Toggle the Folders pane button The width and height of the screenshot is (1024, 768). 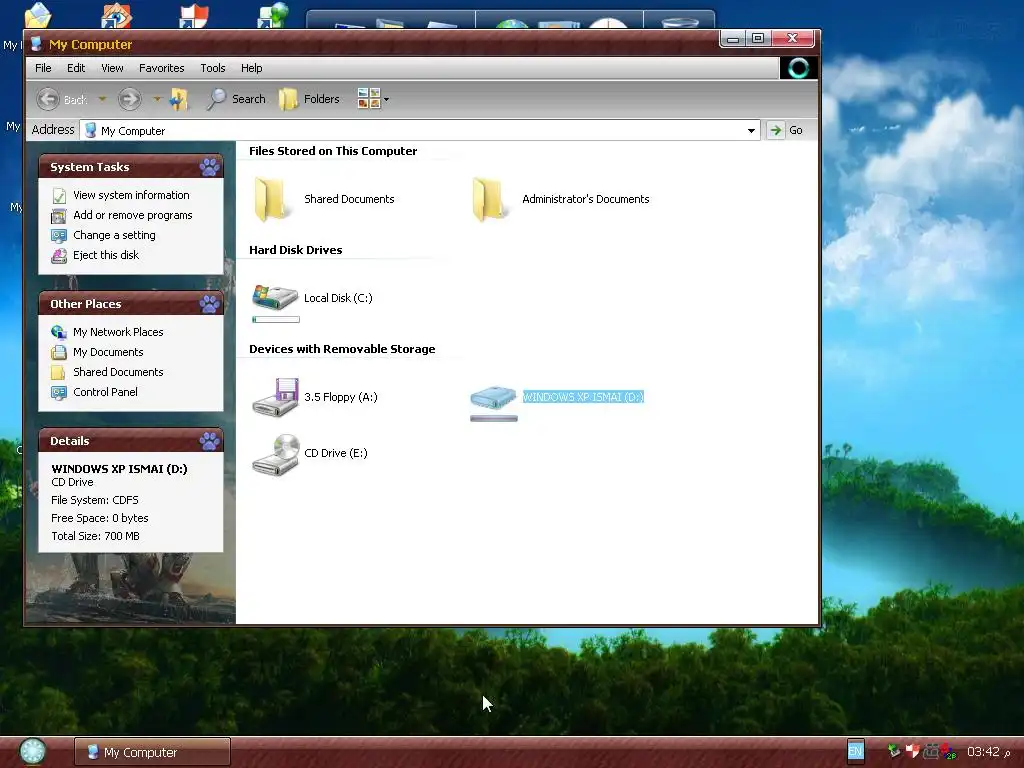point(310,99)
